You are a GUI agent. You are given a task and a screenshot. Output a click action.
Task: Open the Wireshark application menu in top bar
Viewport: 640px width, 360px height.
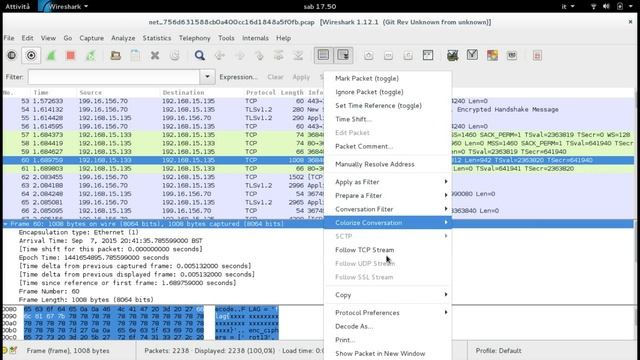point(64,6)
